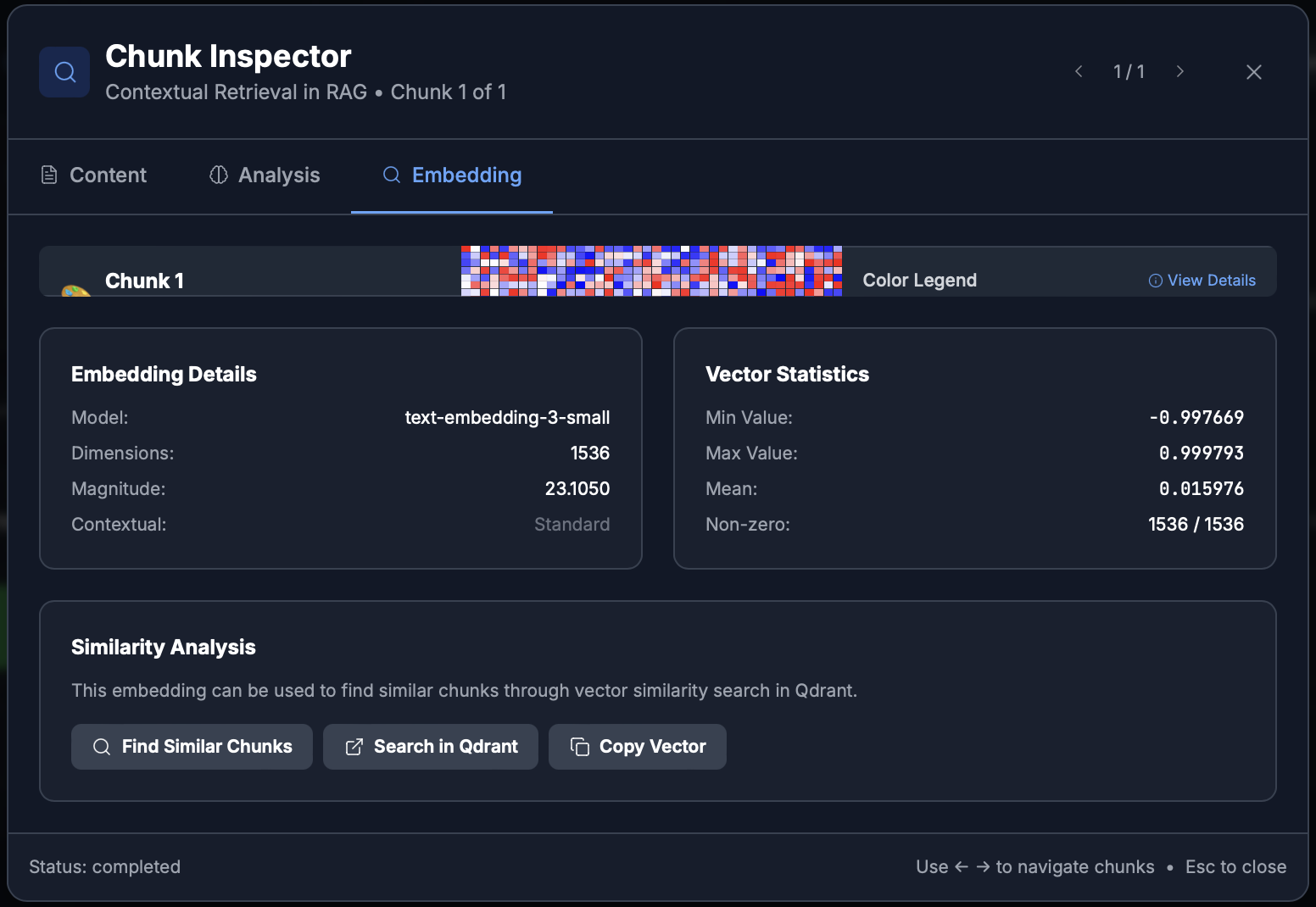Click Mean value 0.015976
The width and height of the screenshot is (1316, 907).
tap(1202, 488)
